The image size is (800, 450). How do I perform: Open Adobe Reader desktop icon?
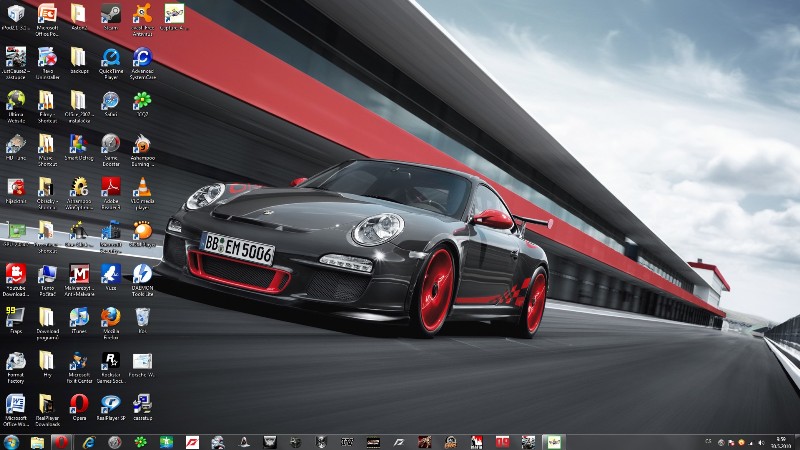pos(110,186)
